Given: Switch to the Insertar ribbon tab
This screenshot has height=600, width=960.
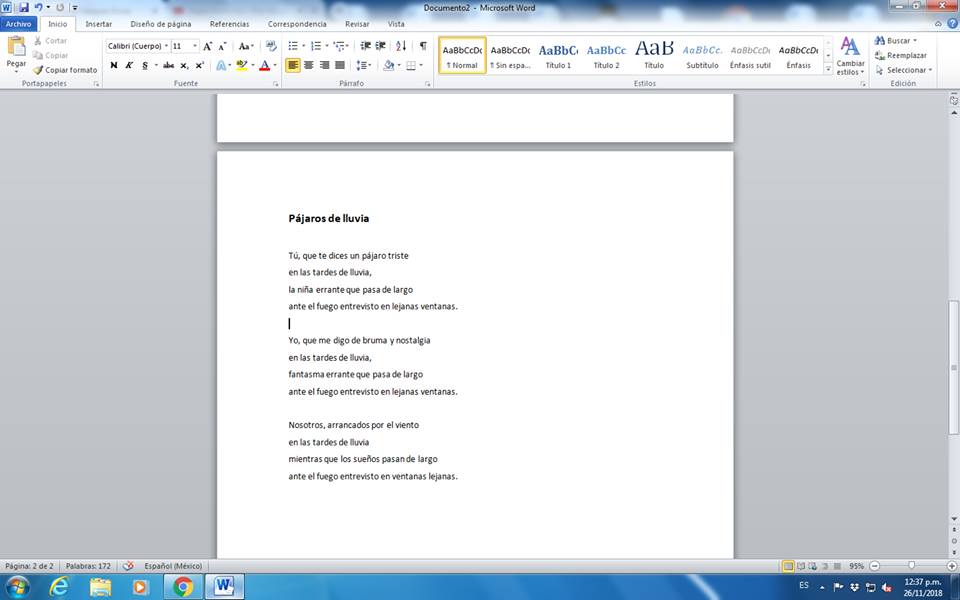Looking at the screenshot, I should 98,23.
